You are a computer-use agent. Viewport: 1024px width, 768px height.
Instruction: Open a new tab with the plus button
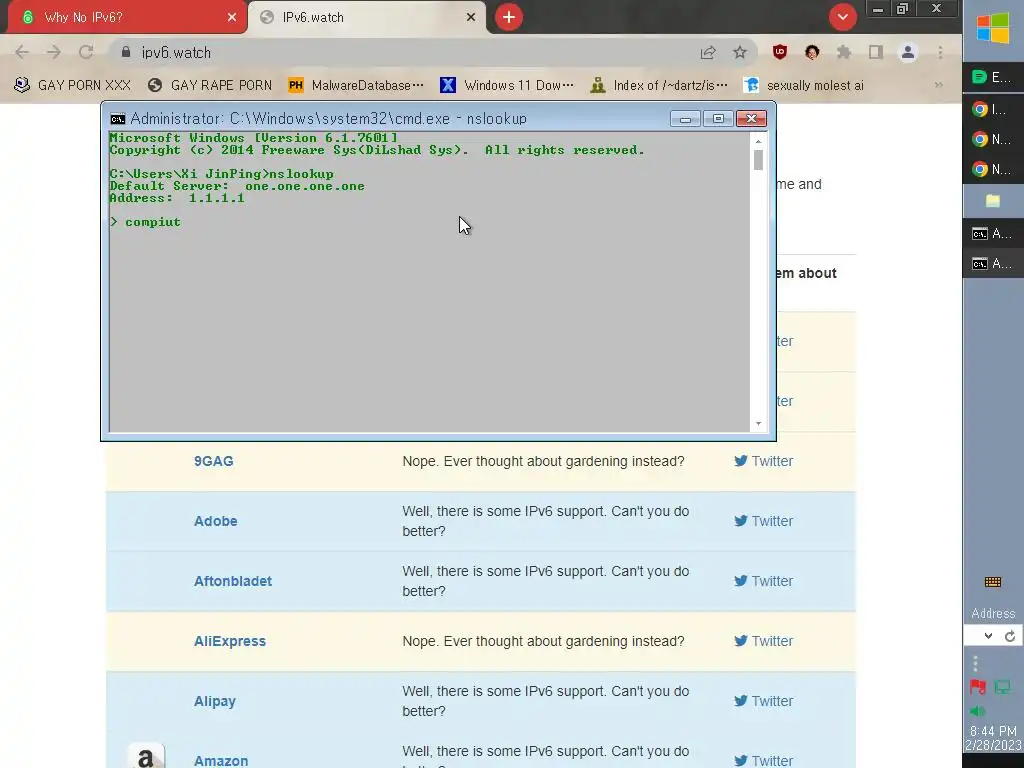pyautogui.click(x=509, y=17)
